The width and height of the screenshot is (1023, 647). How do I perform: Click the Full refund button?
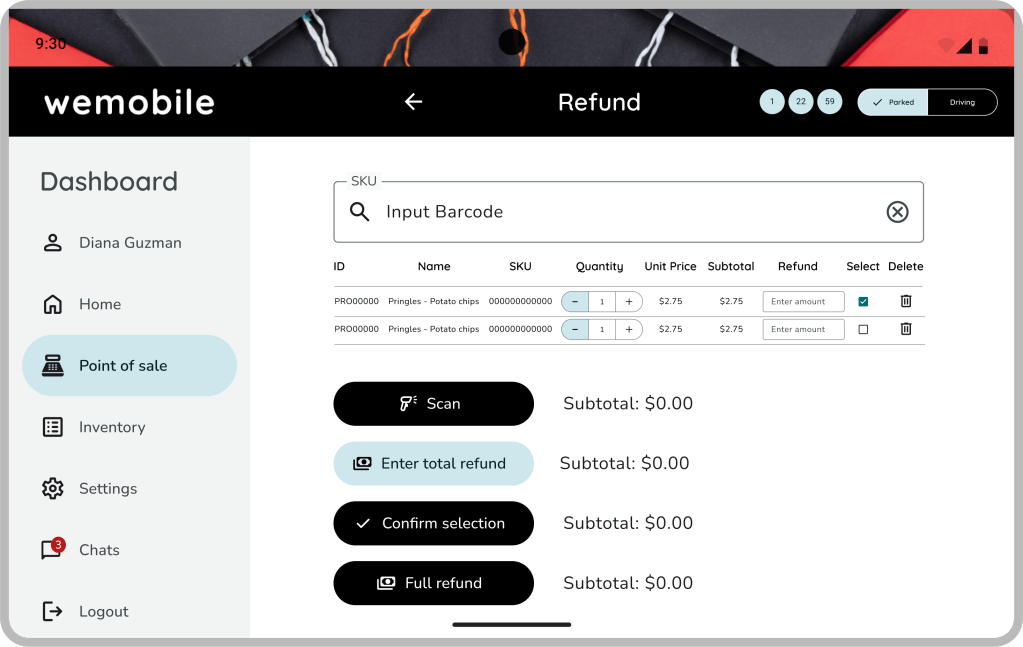pos(433,583)
